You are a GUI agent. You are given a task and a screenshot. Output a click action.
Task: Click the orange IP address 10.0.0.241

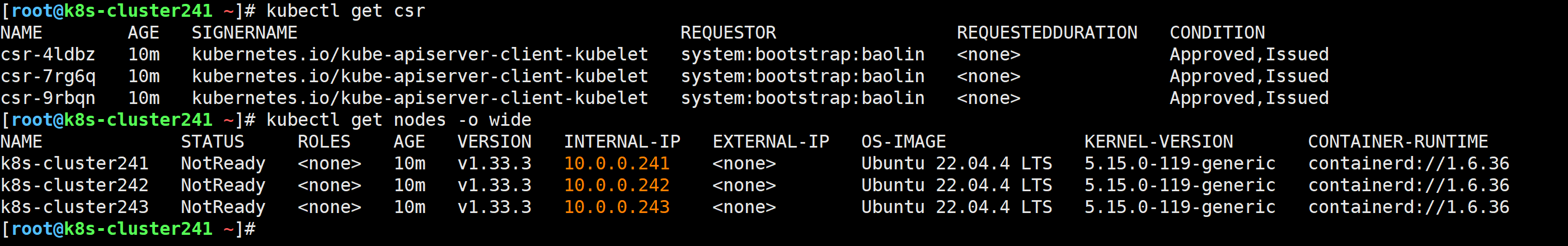coord(616,164)
